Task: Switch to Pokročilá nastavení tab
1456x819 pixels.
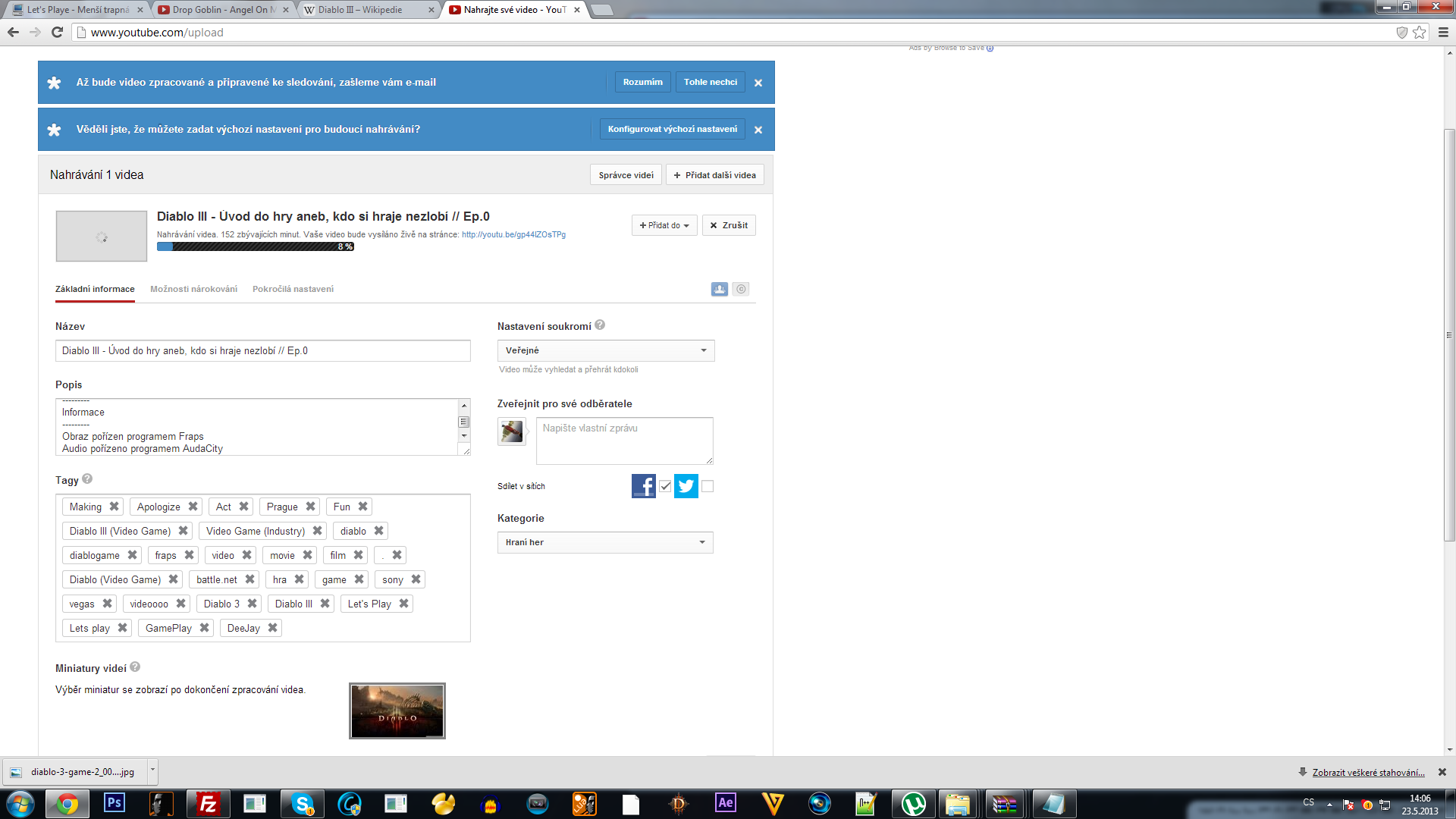Action: tap(293, 289)
